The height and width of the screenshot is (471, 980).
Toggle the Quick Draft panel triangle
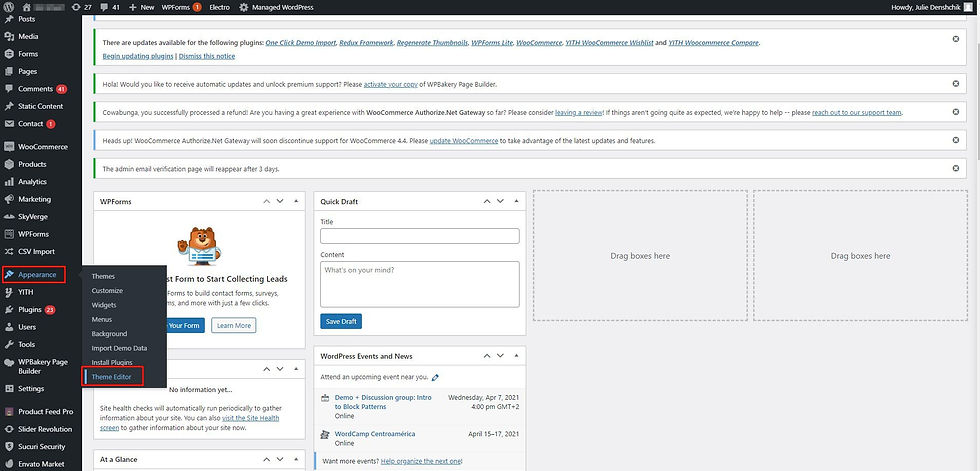click(x=516, y=201)
